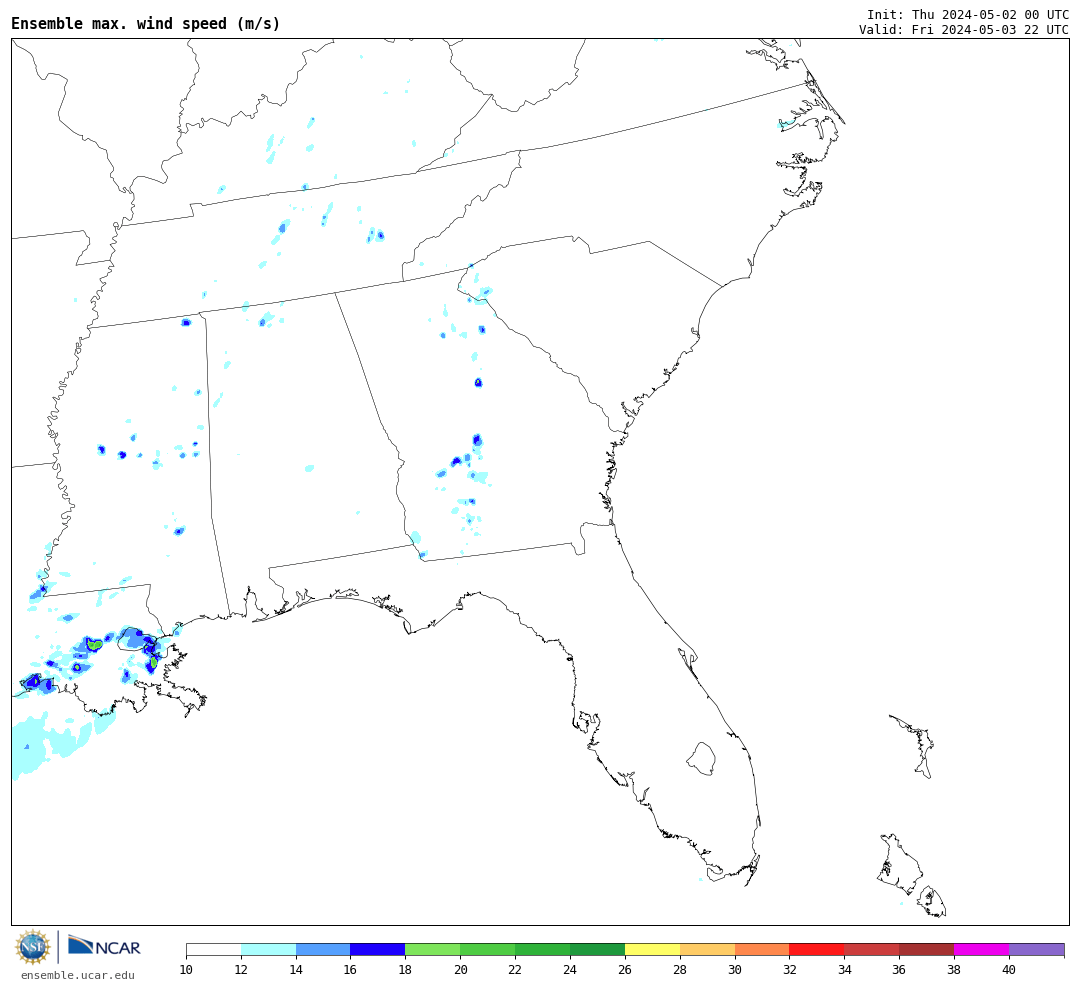Click the 'Valid: Fri 2024-05-03 22 UTC' text
The image size is (1080, 988).
(x=964, y=30)
